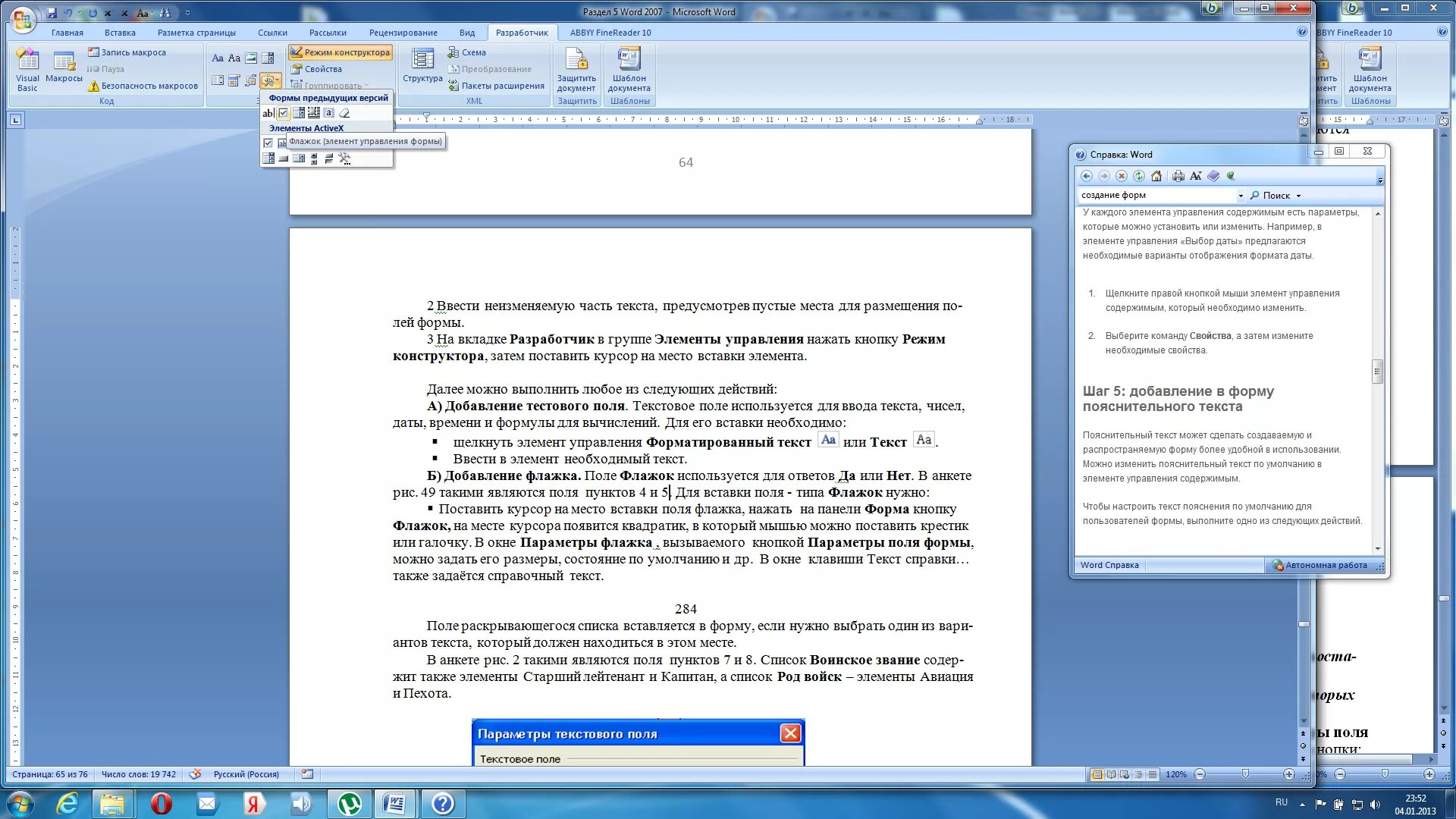Click the zoom slider at the 120% handle
The height and width of the screenshot is (819, 1456).
tap(1244, 774)
